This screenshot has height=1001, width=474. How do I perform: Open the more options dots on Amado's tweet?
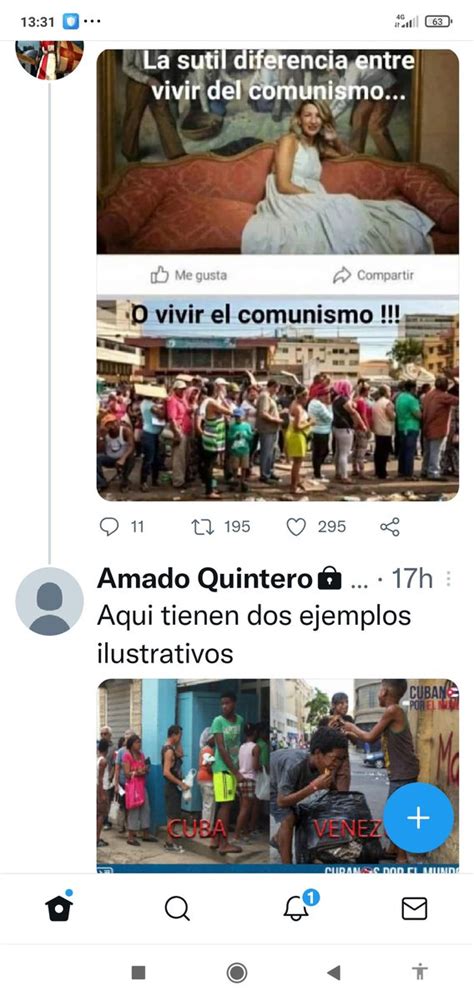click(x=448, y=578)
